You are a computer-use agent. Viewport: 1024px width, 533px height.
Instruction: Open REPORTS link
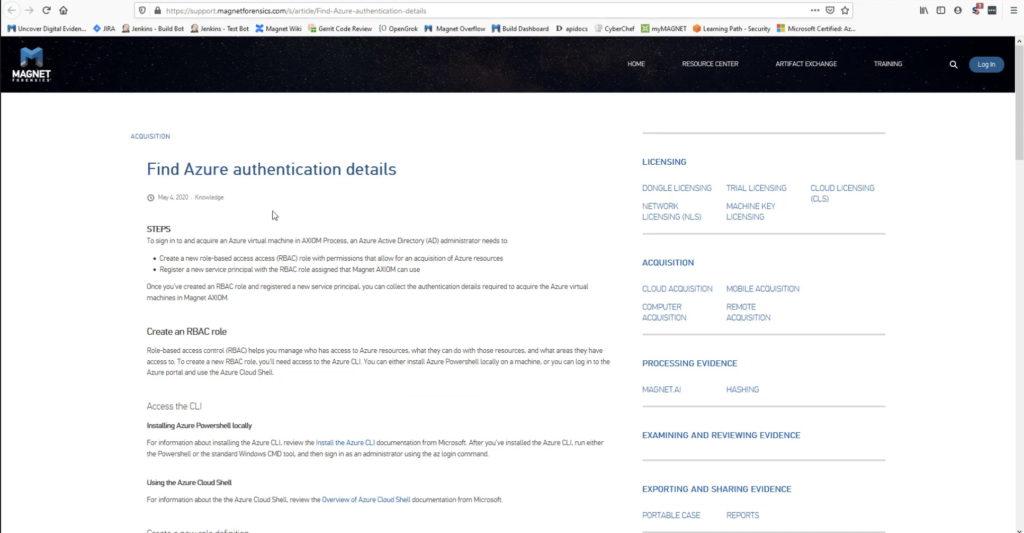pyautogui.click(x=743, y=515)
